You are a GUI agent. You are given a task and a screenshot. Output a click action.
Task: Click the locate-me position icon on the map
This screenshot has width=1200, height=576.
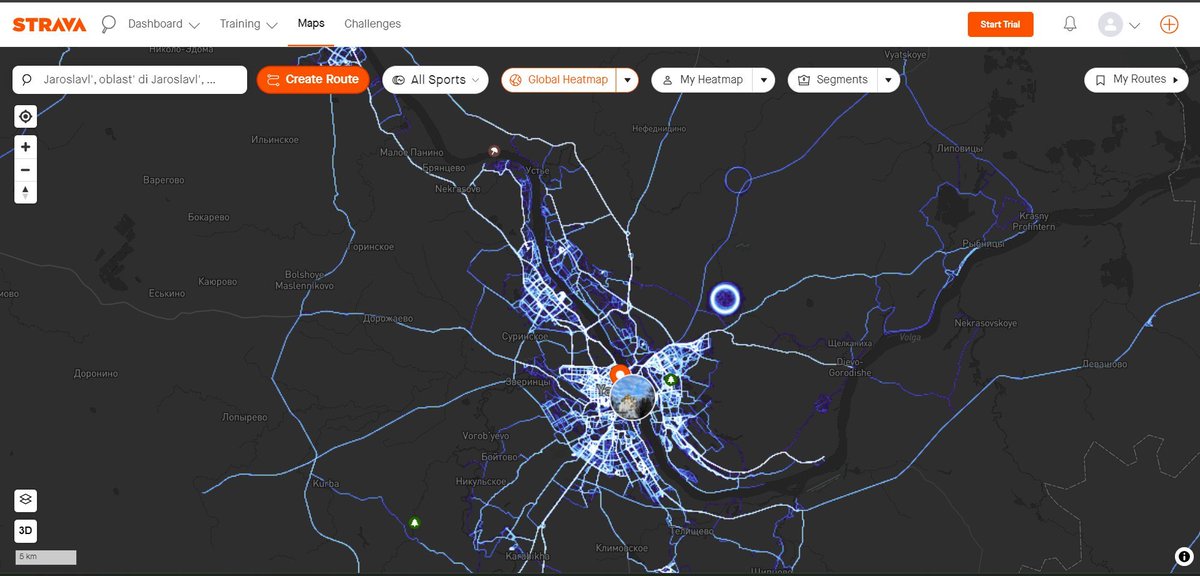coord(24,116)
